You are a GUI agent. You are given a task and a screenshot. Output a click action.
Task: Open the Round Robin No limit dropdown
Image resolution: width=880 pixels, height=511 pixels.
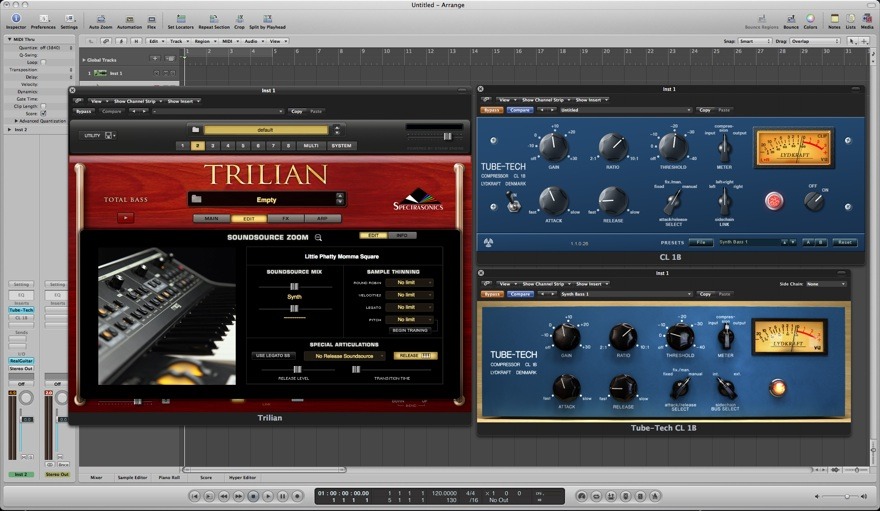(x=409, y=283)
